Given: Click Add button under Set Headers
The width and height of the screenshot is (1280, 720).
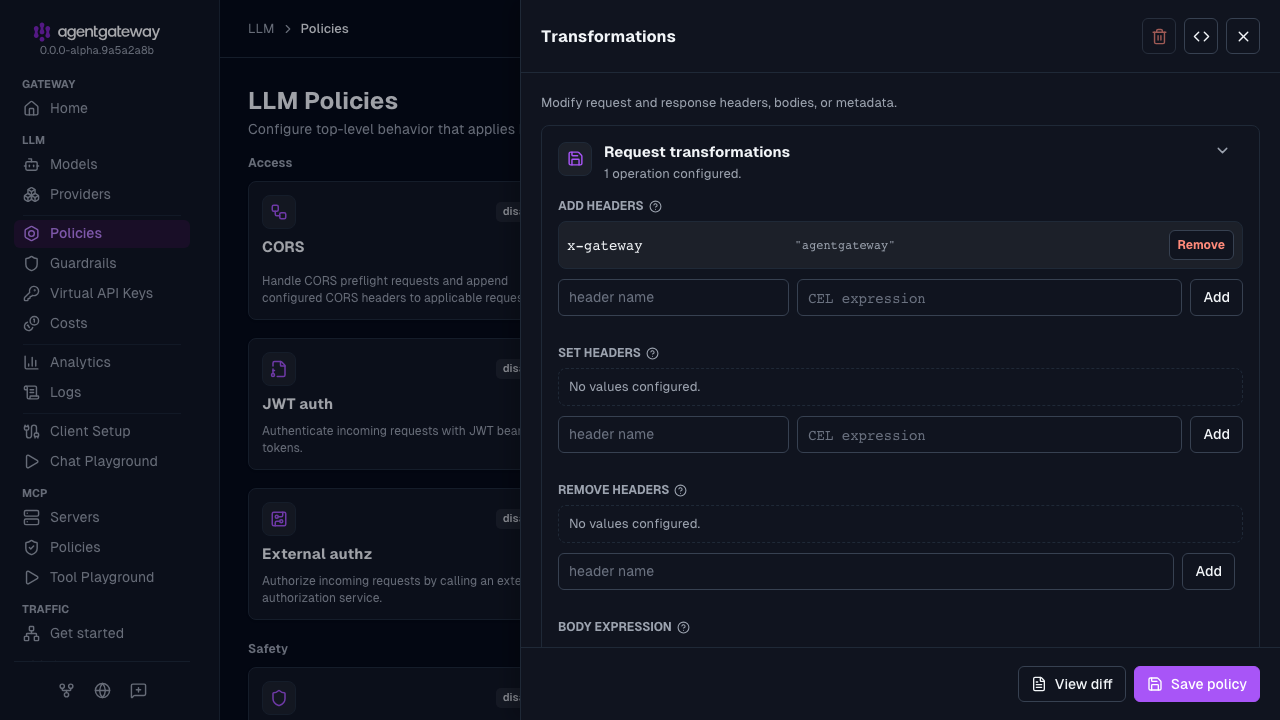Looking at the screenshot, I should pyautogui.click(x=1216, y=434).
